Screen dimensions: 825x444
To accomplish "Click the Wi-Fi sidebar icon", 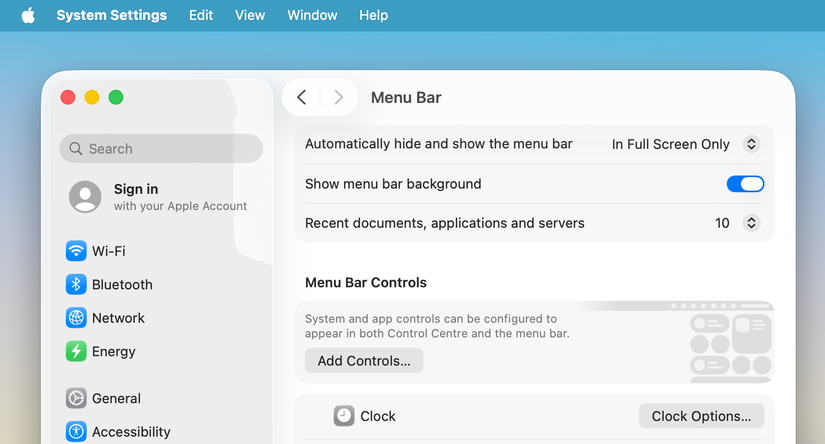I will click(76, 251).
